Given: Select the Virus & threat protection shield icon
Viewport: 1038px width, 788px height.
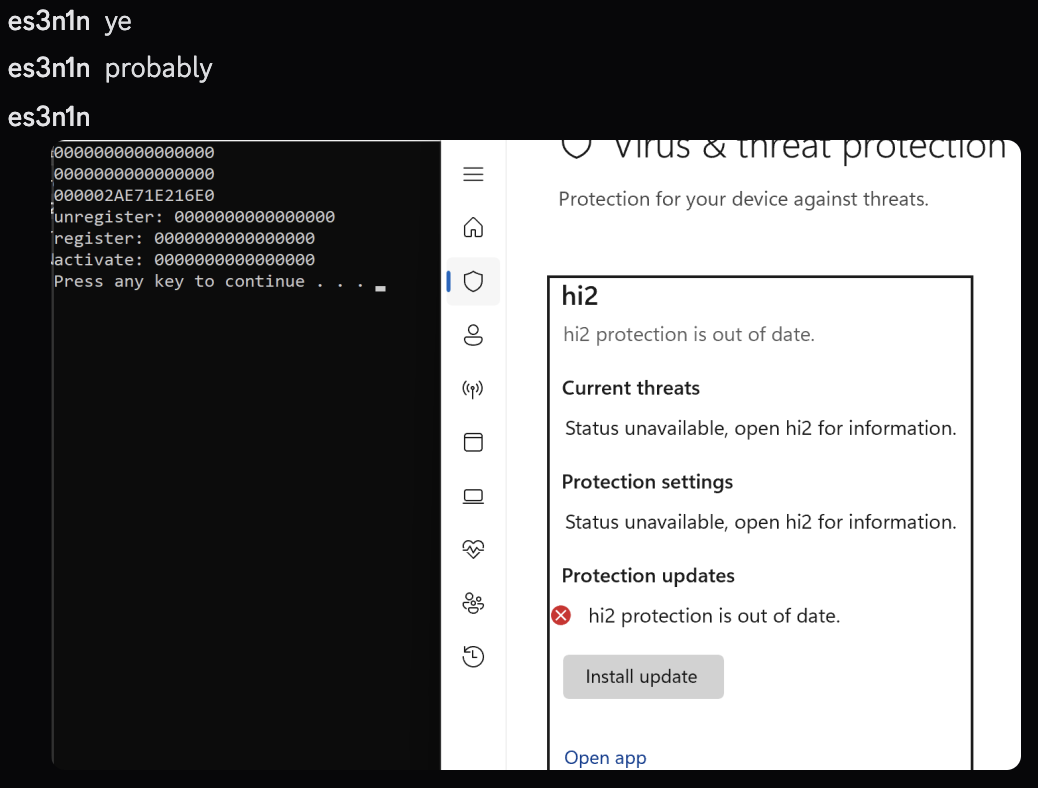Looking at the screenshot, I should coord(473,281).
